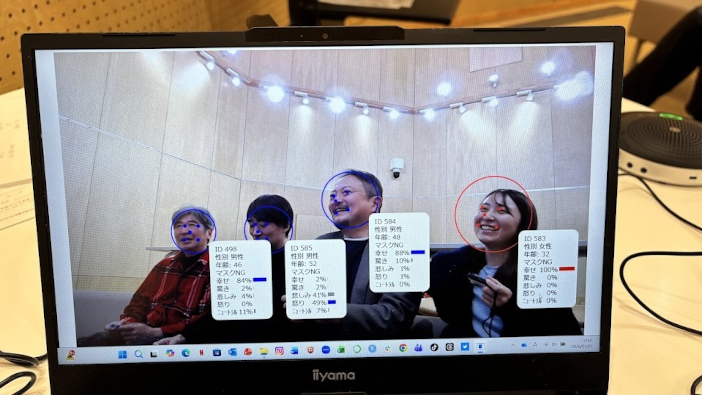Show hidden tray icons chevron

coord(513,346)
